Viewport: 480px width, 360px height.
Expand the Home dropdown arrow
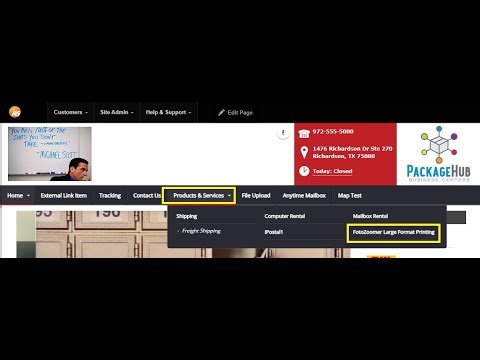coord(28,196)
